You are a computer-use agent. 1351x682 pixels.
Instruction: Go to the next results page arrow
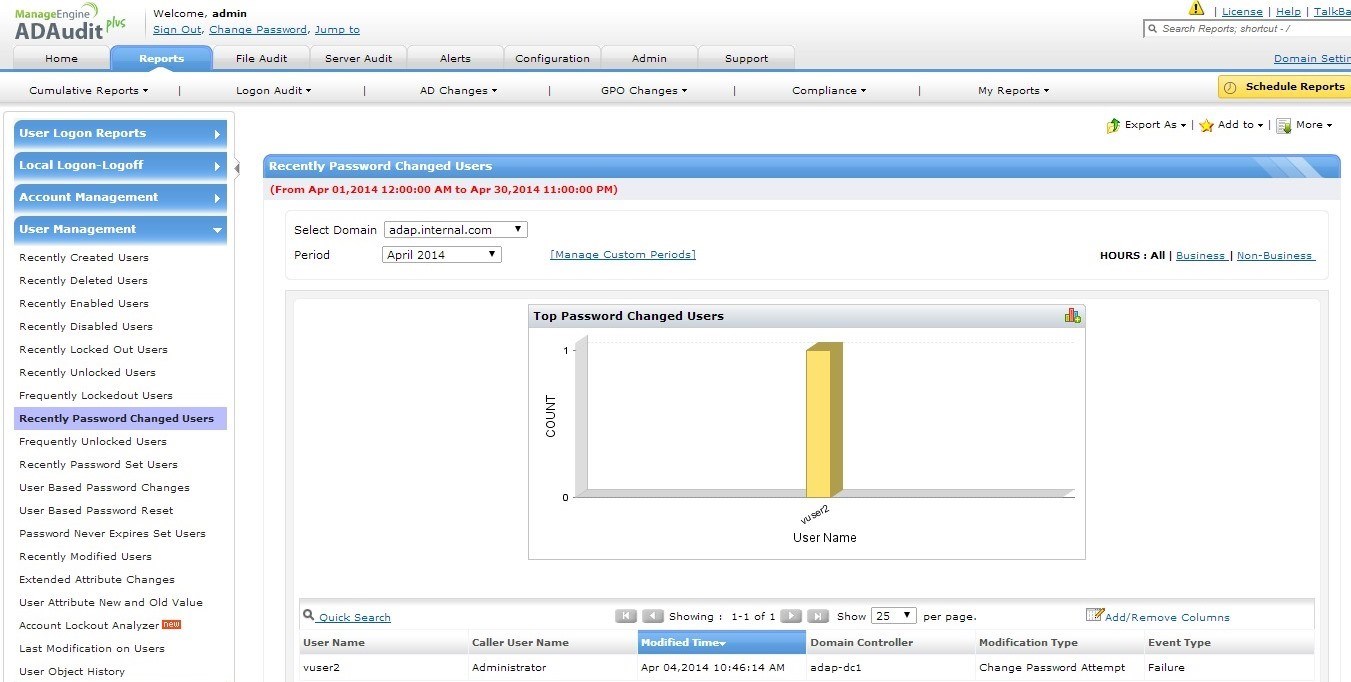point(790,616)
